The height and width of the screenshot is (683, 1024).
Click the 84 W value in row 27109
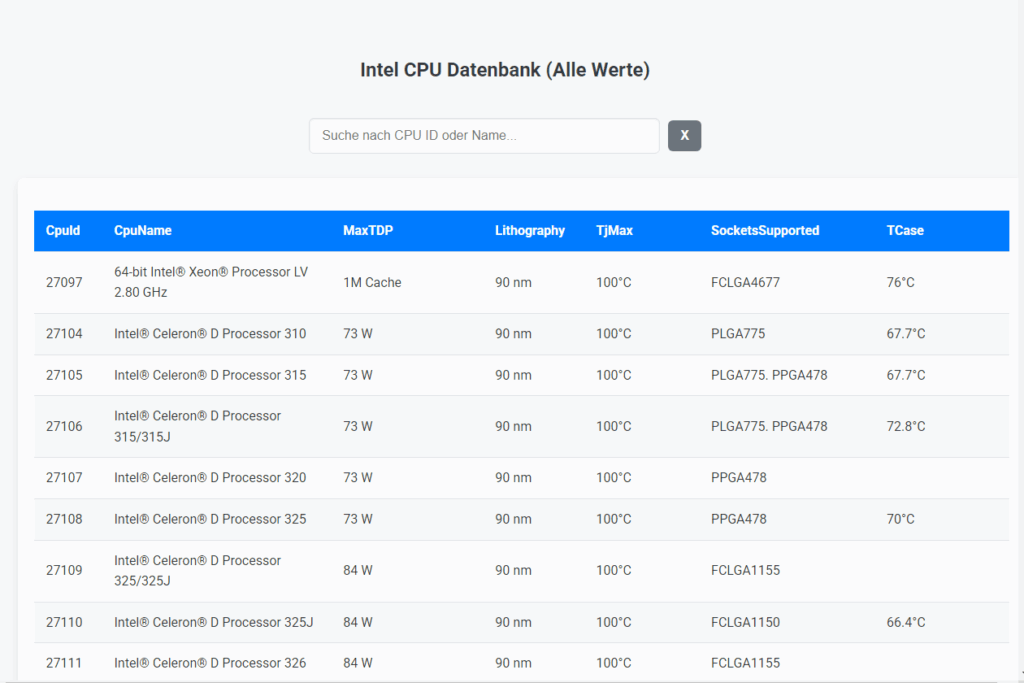(x=358, y=571)
